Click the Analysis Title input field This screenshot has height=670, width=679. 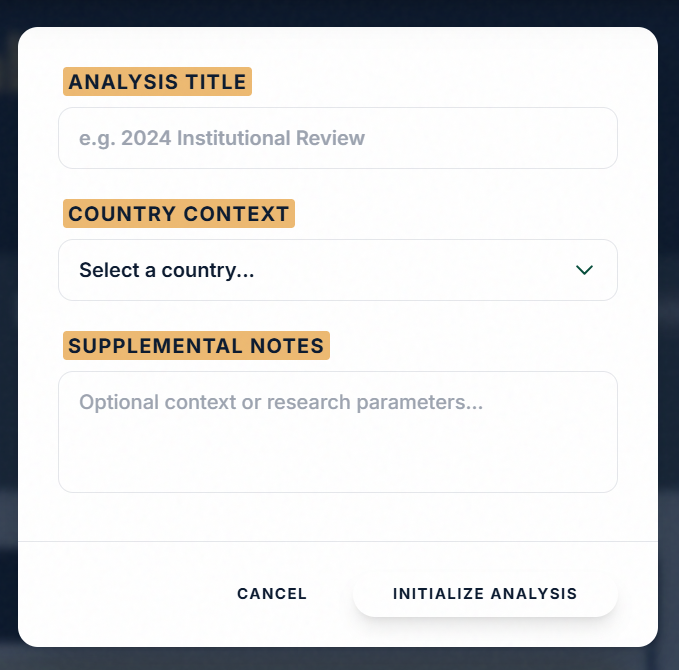[x=337, y=138]
